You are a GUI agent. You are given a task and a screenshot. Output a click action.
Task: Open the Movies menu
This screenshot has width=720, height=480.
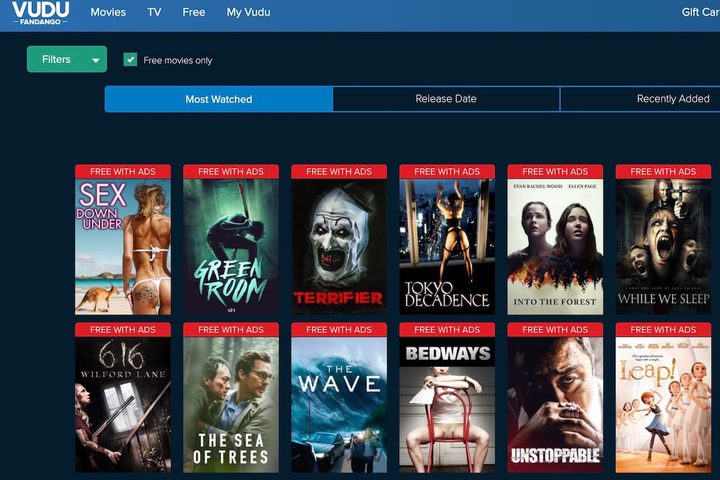[108, 12]
